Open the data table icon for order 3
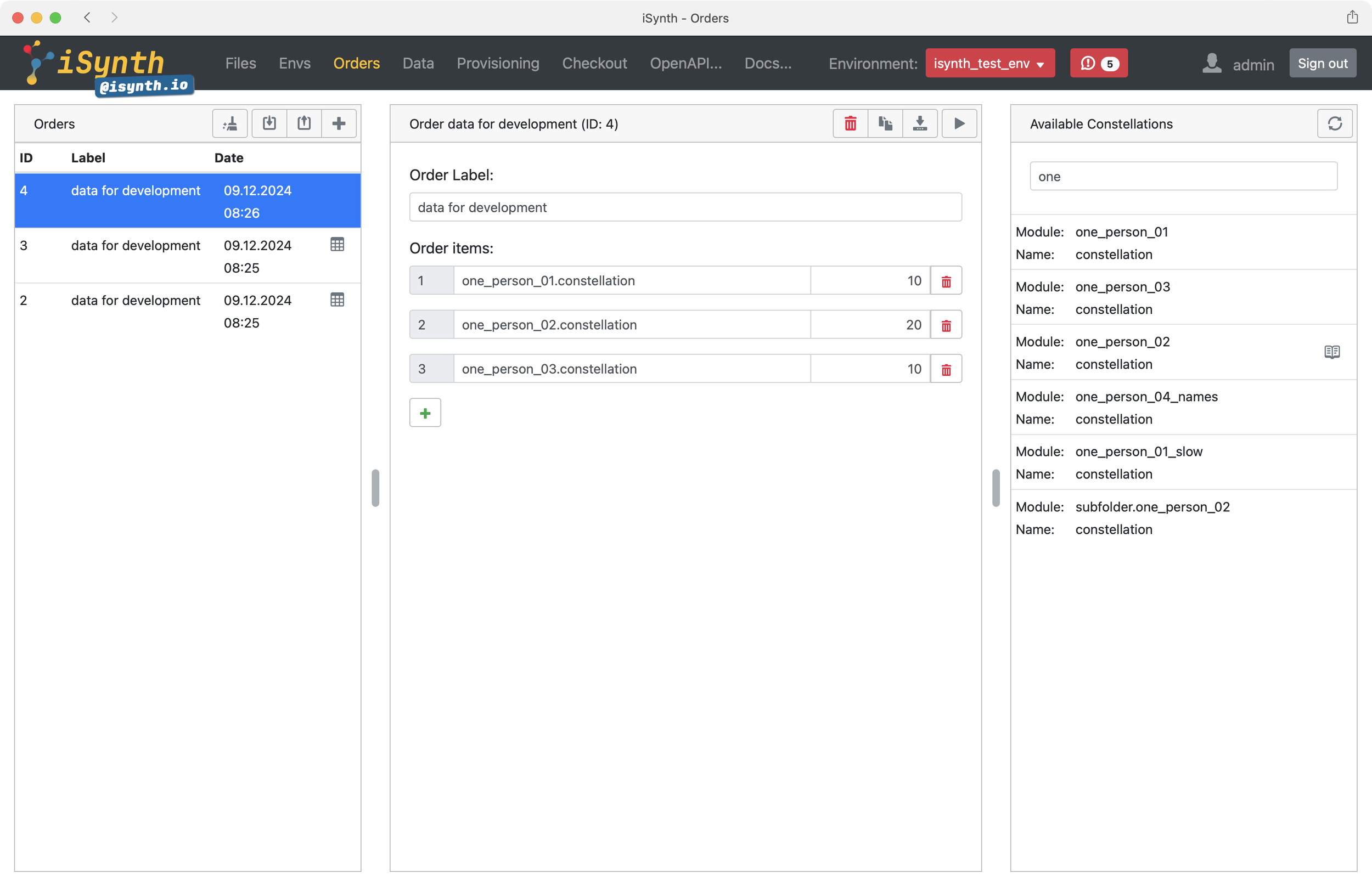Viewport: 1372px width, 886px height. (x=338, y=245)
